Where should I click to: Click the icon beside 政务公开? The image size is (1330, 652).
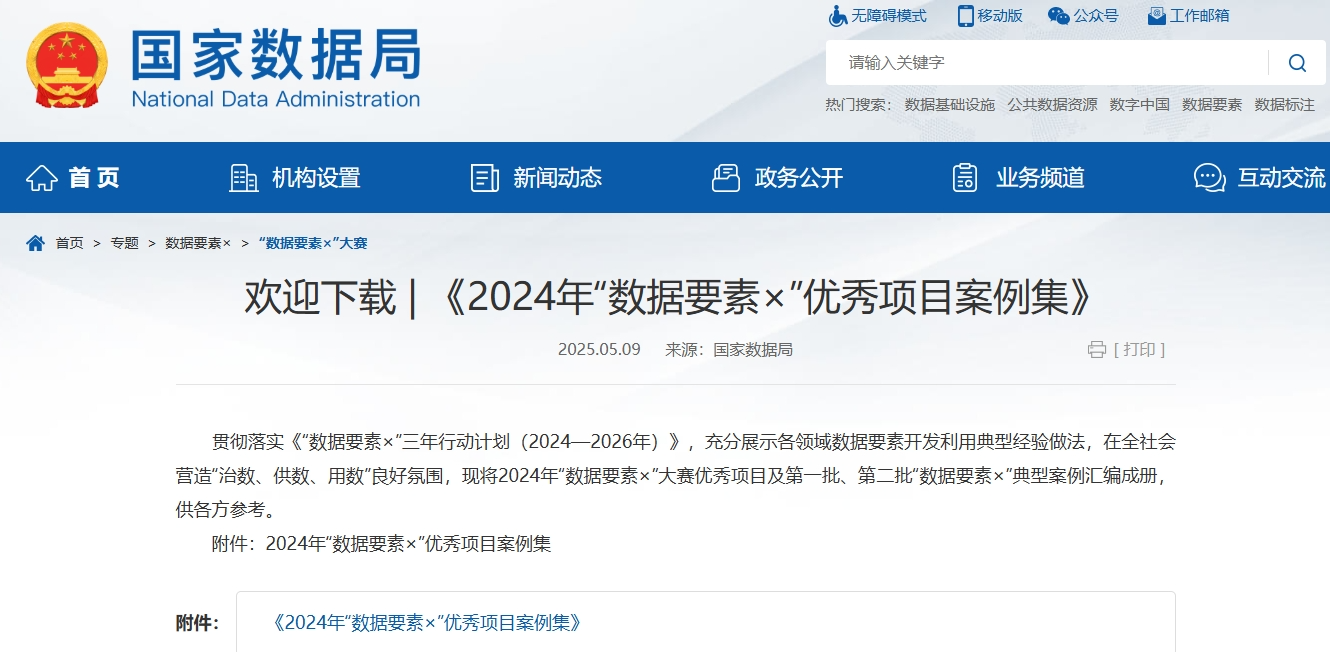point(726,178)
